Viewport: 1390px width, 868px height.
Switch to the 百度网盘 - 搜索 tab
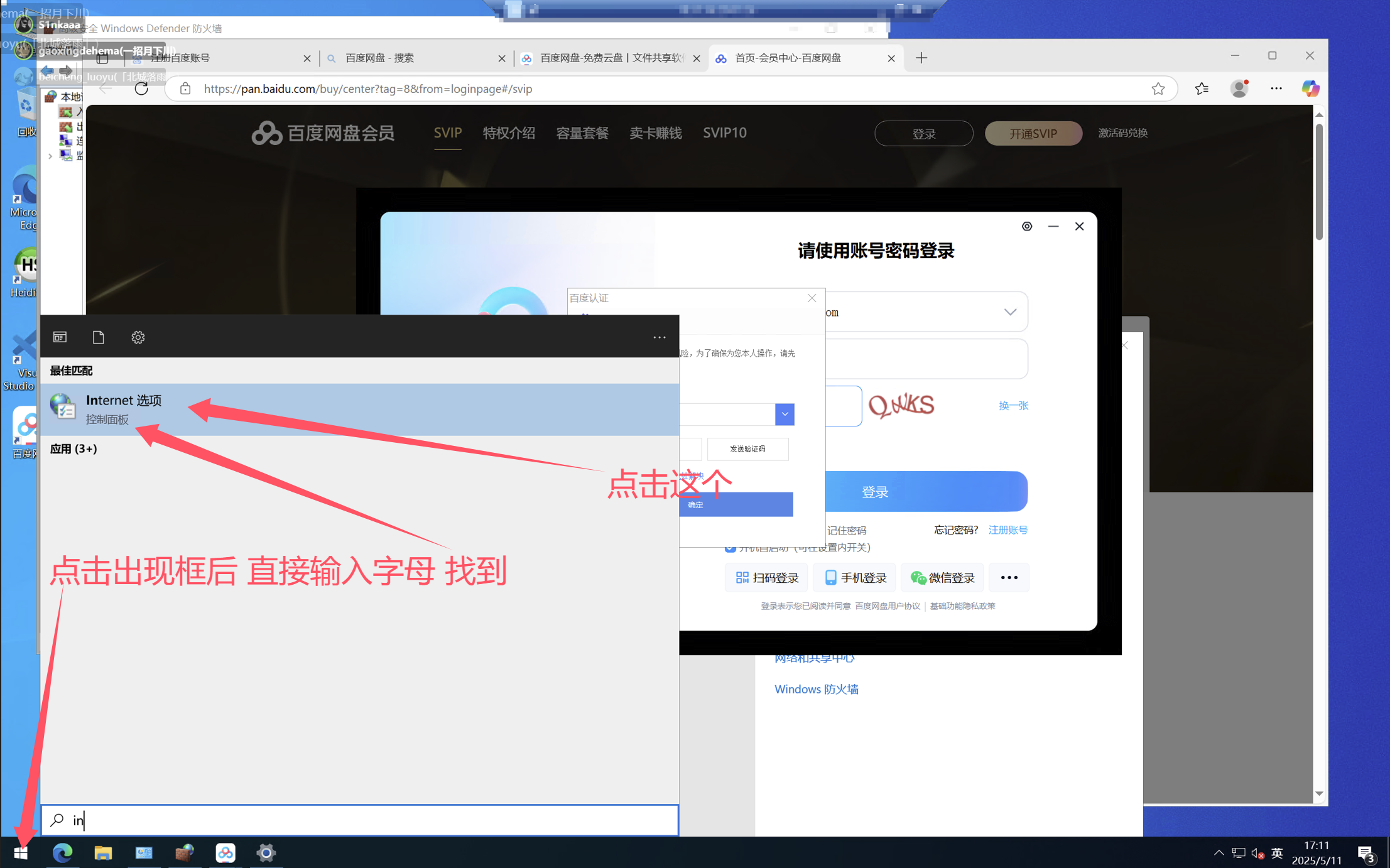[415, 58]
